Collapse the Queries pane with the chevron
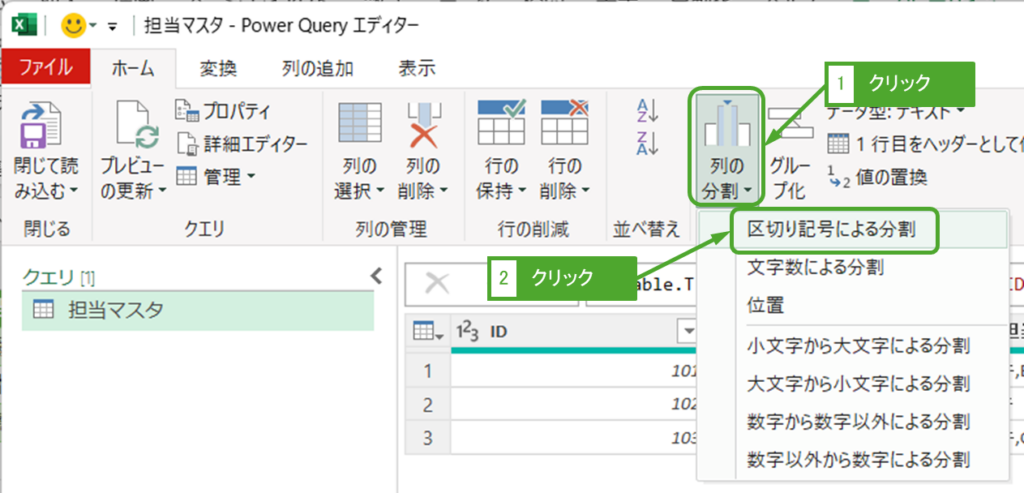Image resolution: width=1024 pixels, height=493 pixels. [376, 277]
